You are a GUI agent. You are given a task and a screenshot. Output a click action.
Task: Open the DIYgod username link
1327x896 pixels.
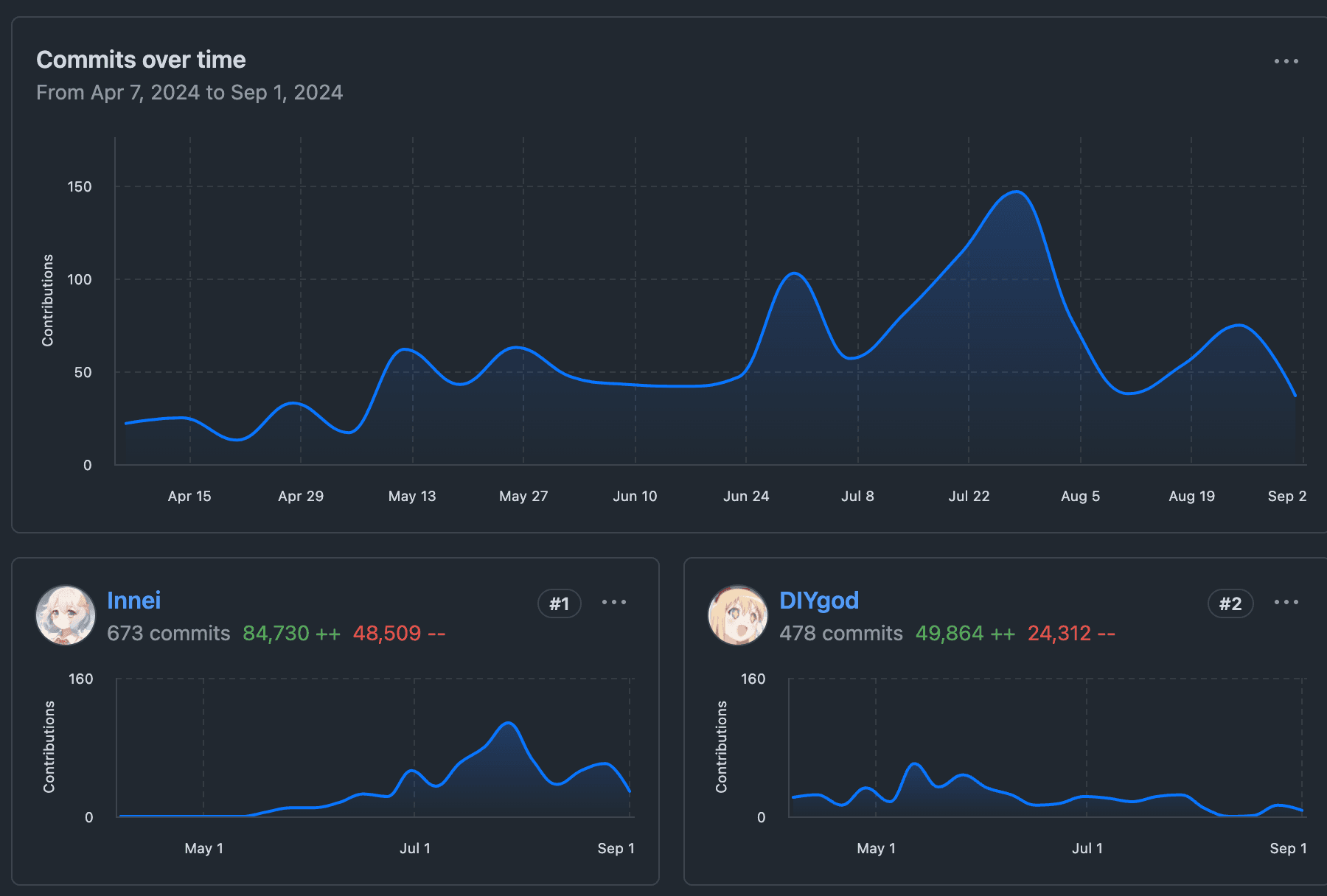click(x=819, y=601)
